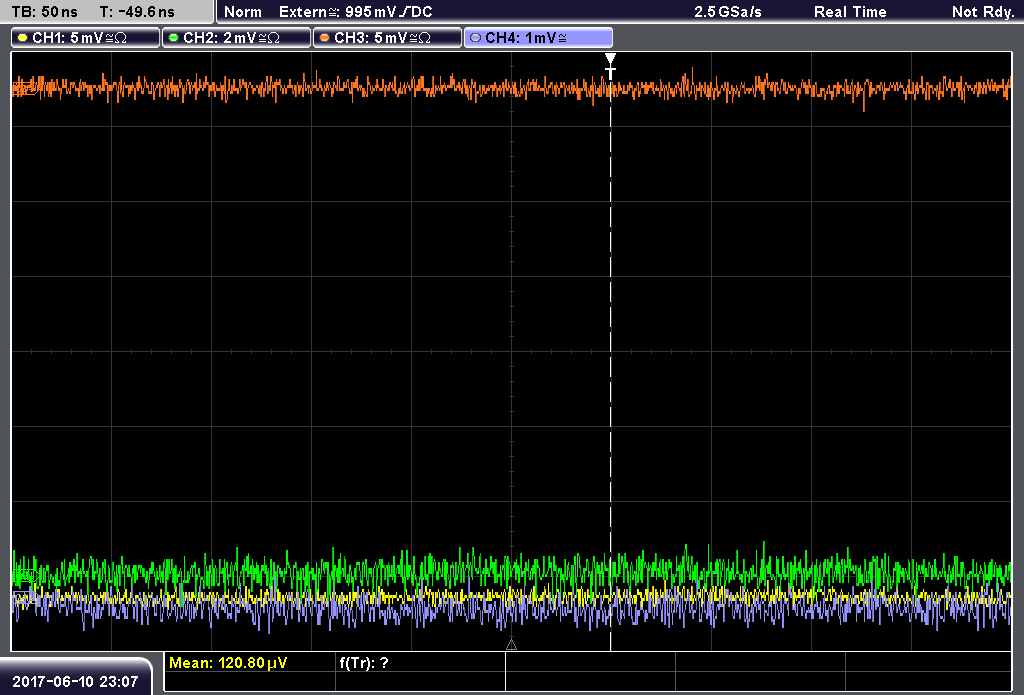Viewport: 1024px width, 695px height.
Task: Click the 2017-06-10 23:07 date stamp
Action: point(75,682)
